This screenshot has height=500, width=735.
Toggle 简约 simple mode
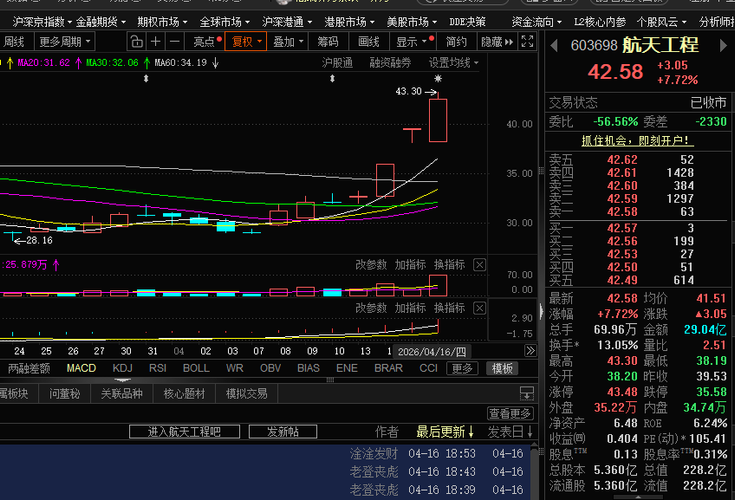tap(456, 42)
